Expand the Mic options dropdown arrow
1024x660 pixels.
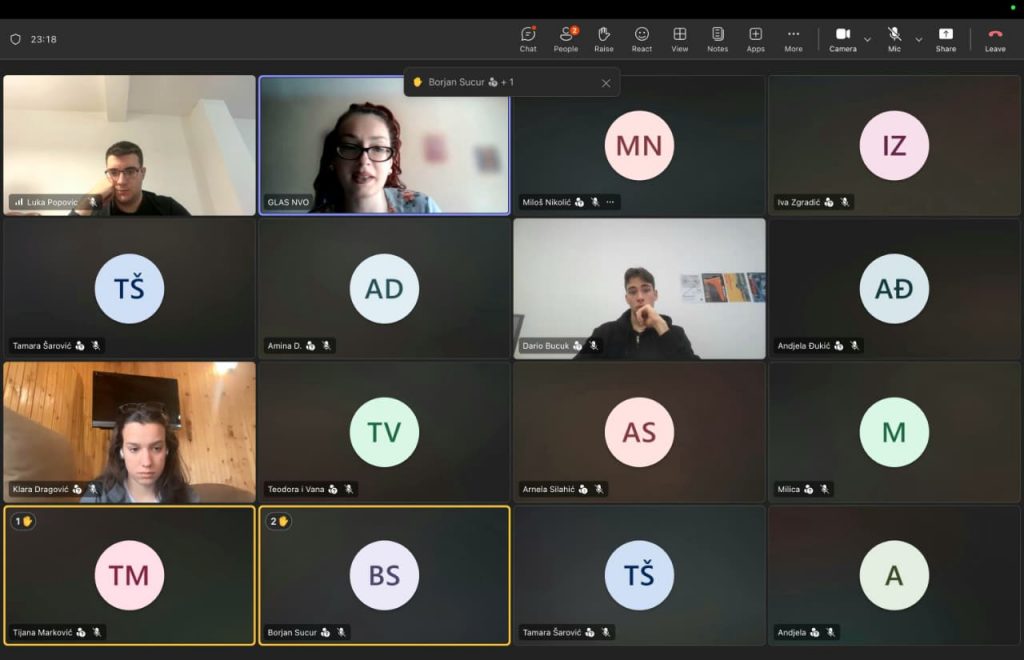pos(918,39)
